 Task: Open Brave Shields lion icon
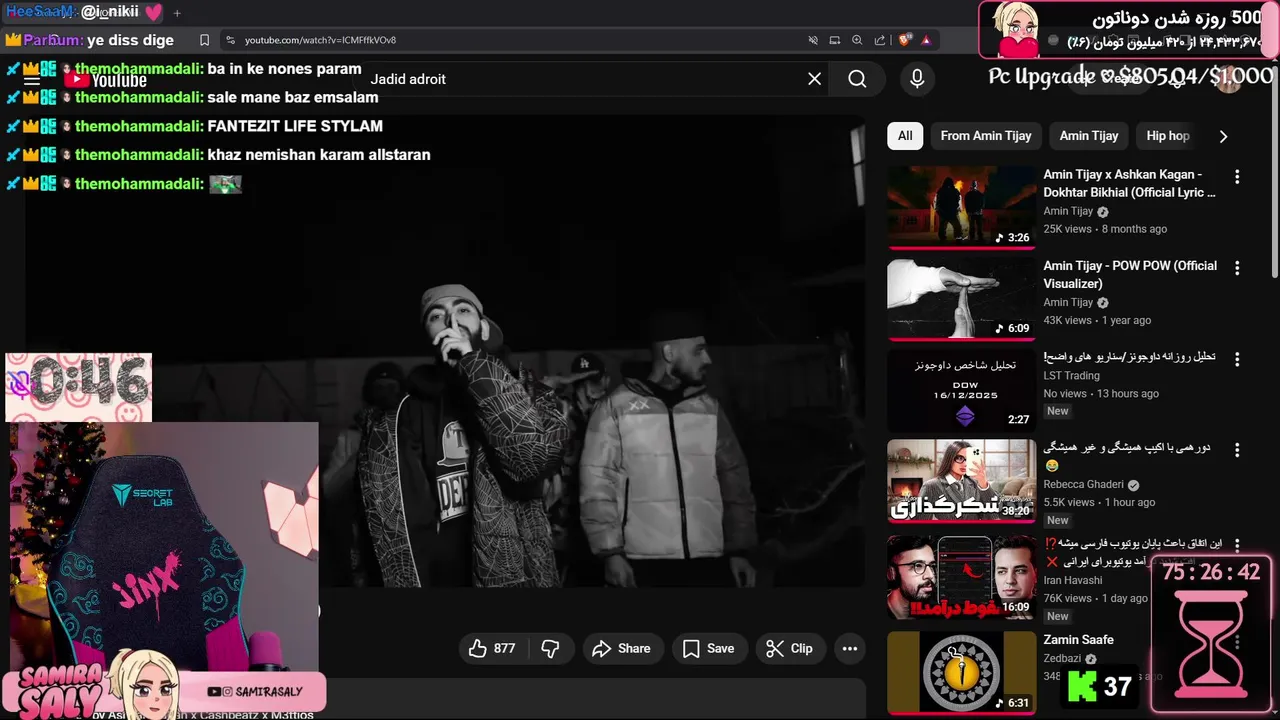coord(905,40)
